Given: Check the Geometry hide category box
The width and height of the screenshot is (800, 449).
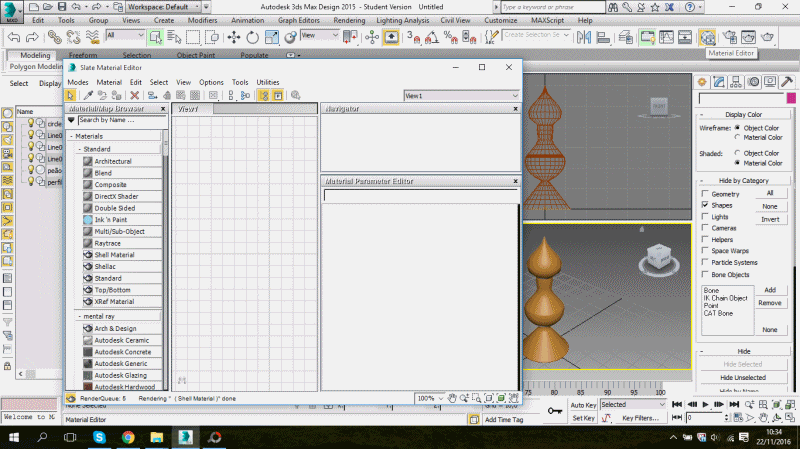Looking at the screenshot, I should [705, 194].
